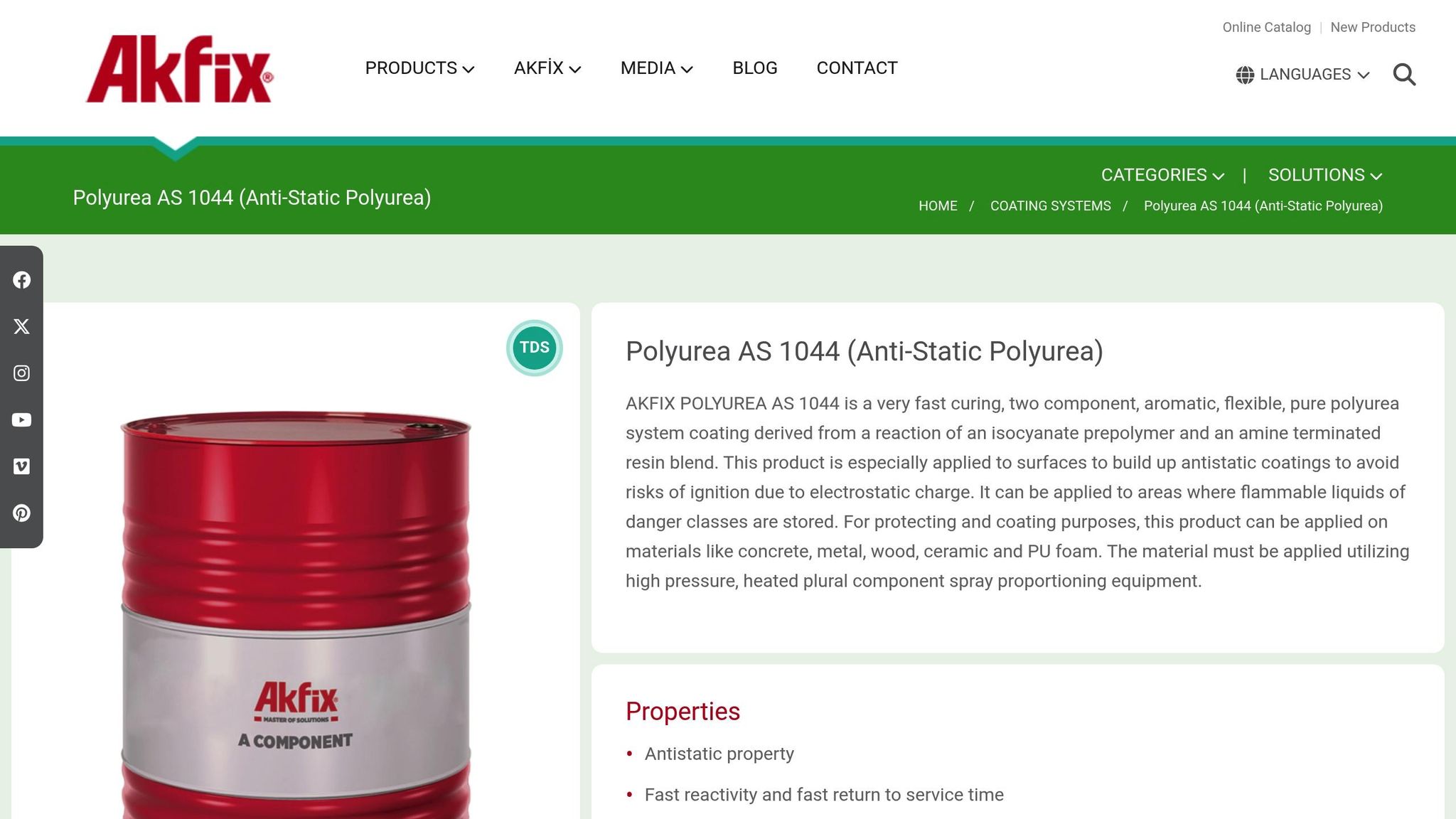Expand the CATEGORIES menu

[1162, 175]
